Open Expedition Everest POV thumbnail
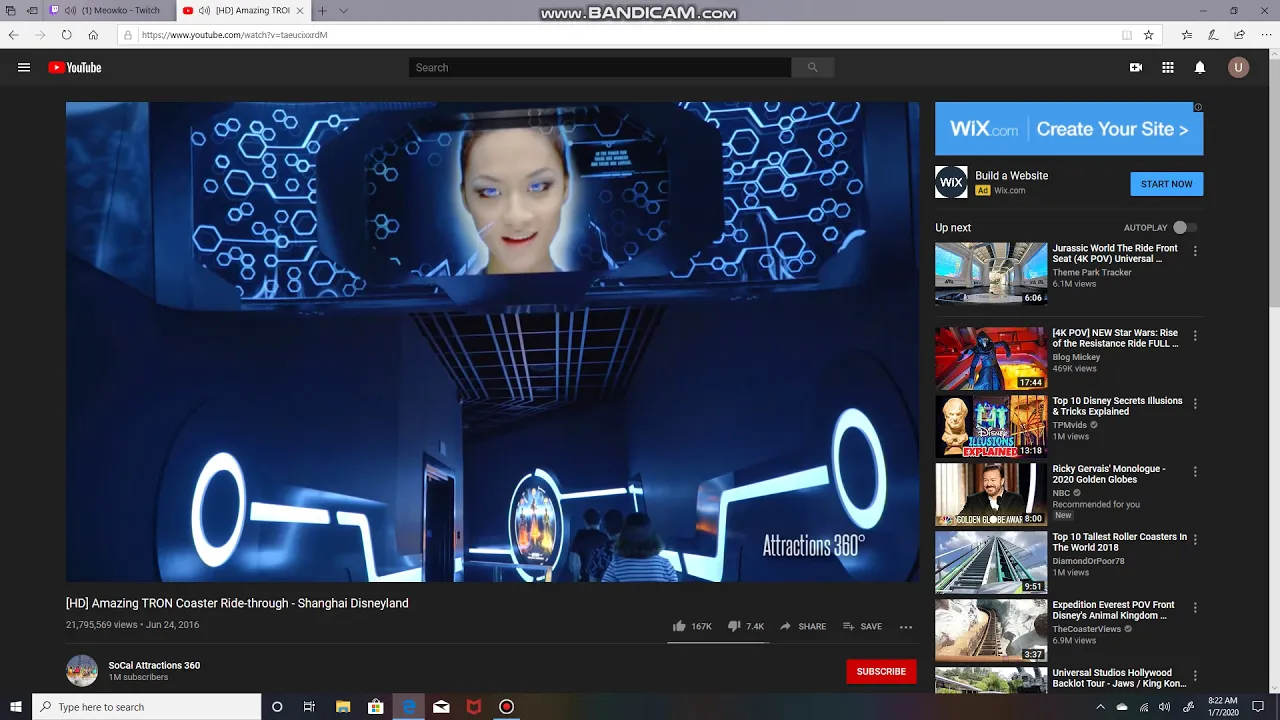This screenshot has width=1280, height=720. (991, 630)
